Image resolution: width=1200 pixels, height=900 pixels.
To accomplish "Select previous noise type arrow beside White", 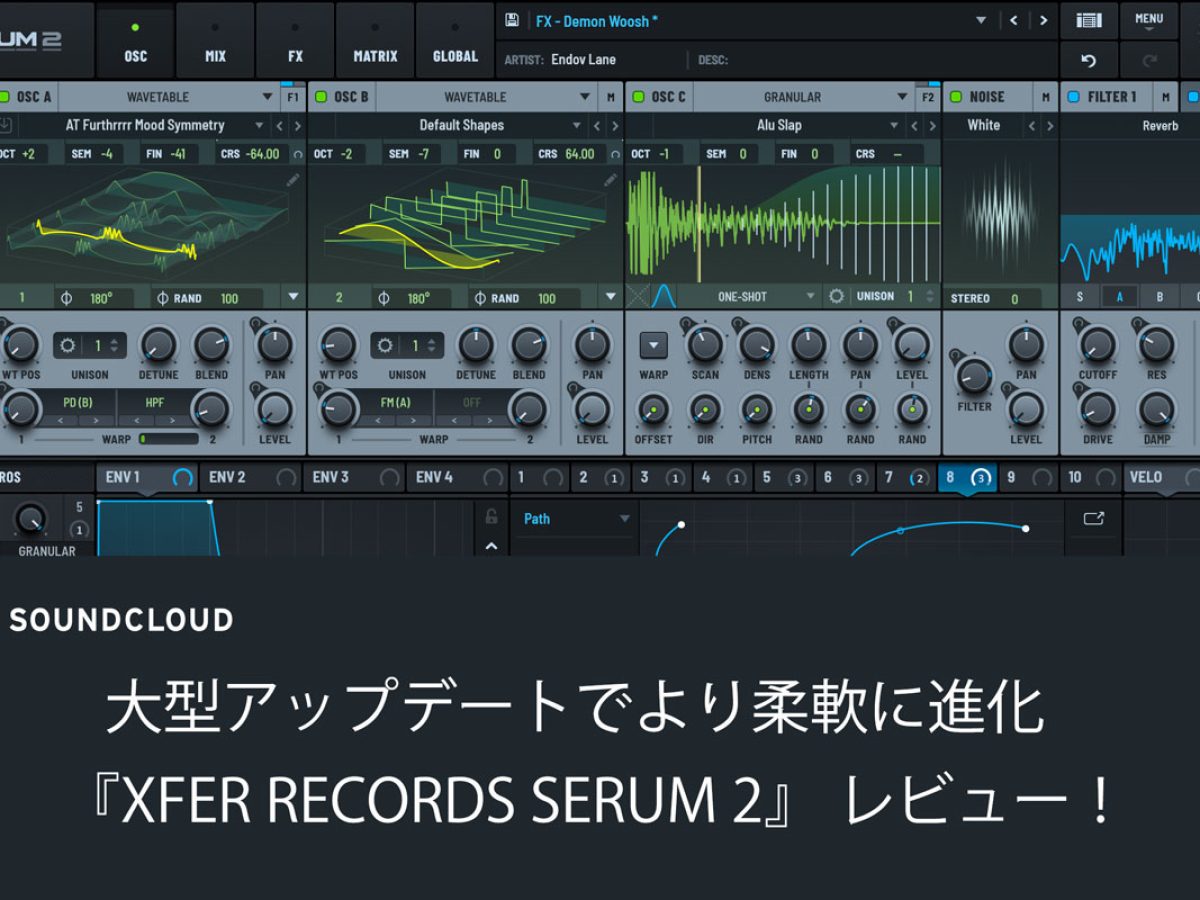I will point(1032,126).
